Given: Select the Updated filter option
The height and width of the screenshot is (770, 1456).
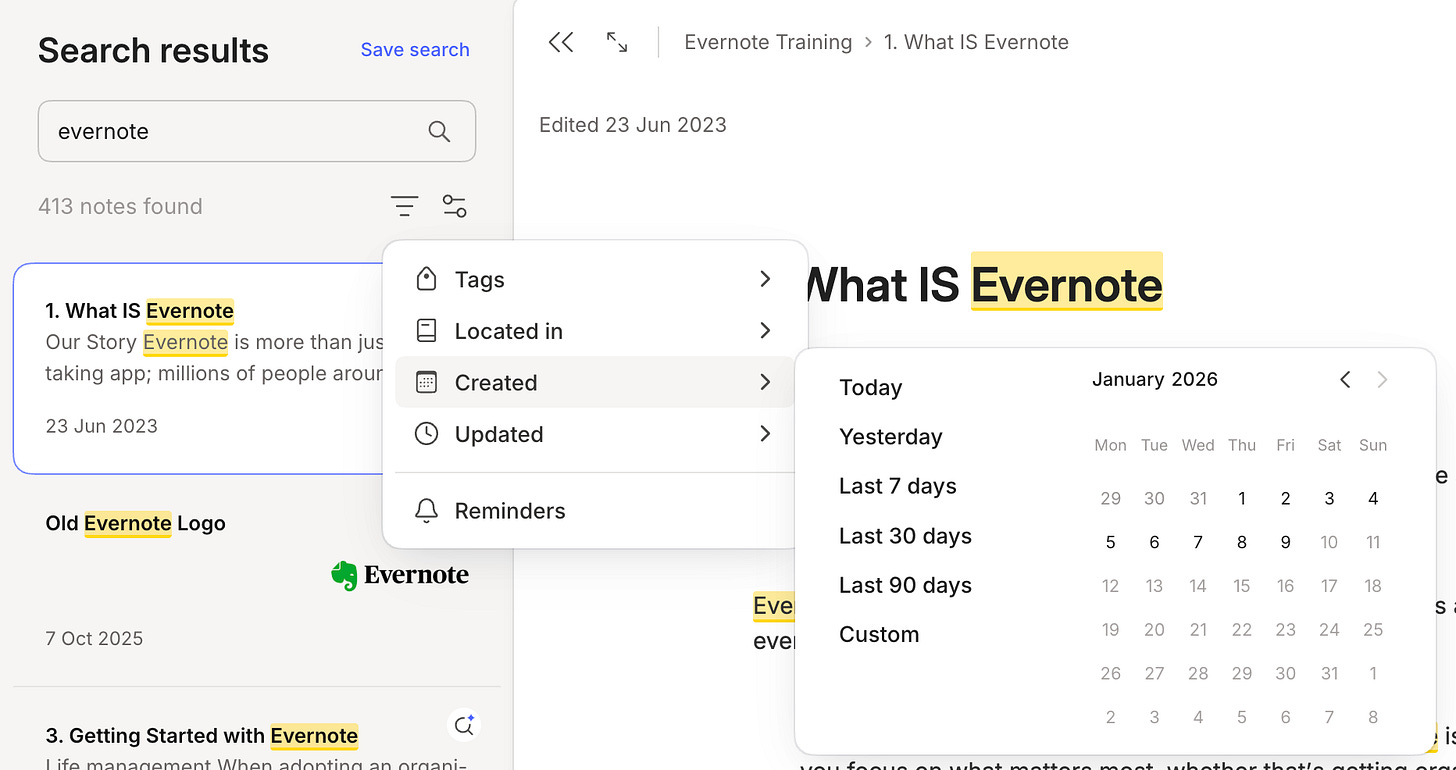Looking at the screenshot, I should coord(594,434).
